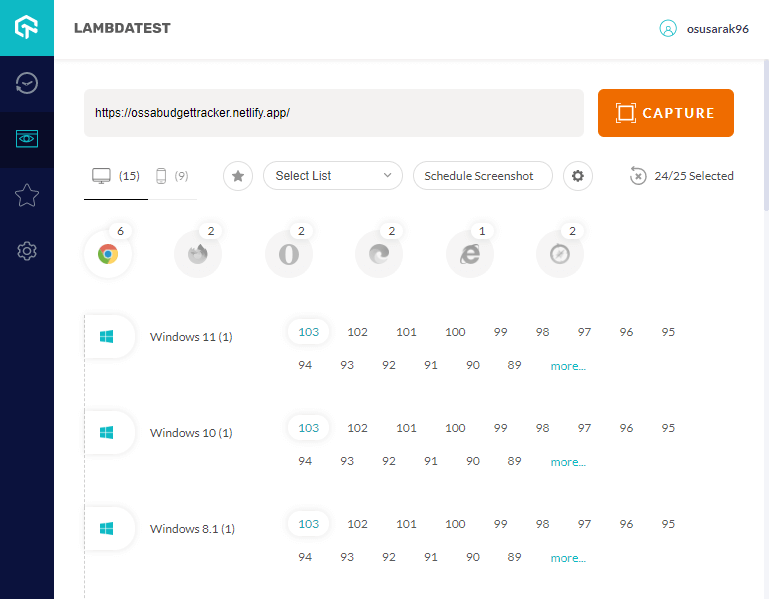This screenshot has height=600, width=769.
Task: Select version 97 for Windows 8.1
Action: tap(584, 524)
